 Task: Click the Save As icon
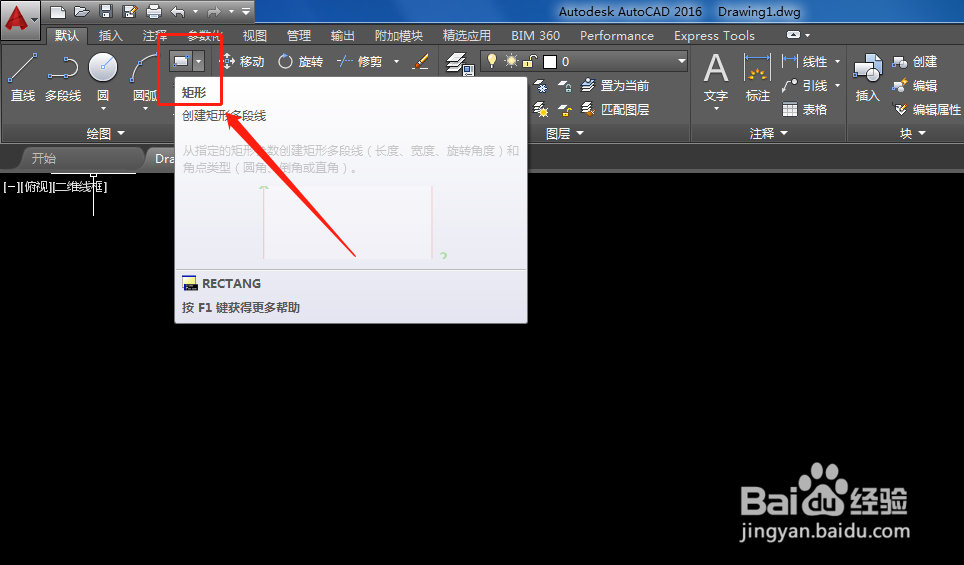click(x=130, y=12)
